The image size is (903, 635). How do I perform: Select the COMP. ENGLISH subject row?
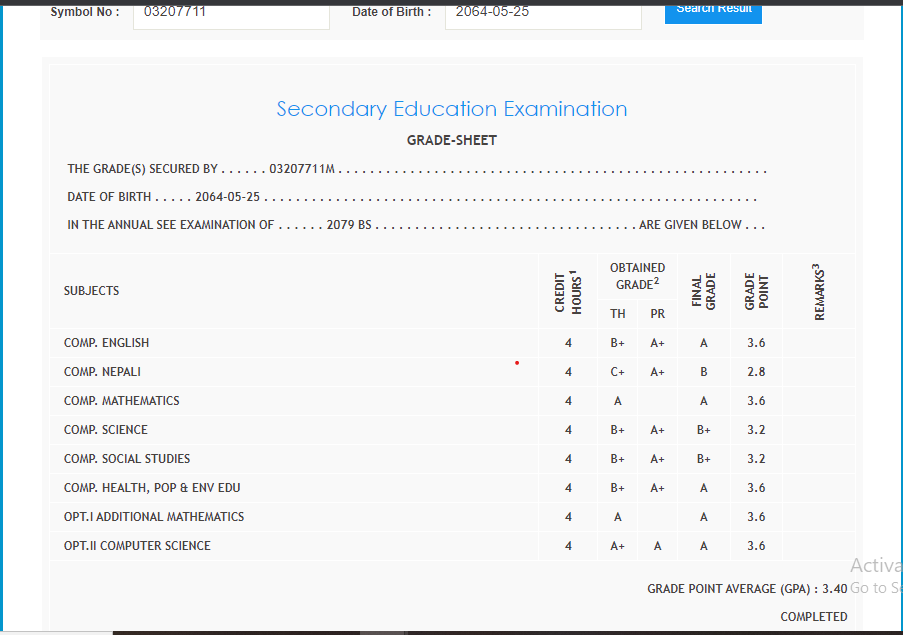(x=106, y=343)
